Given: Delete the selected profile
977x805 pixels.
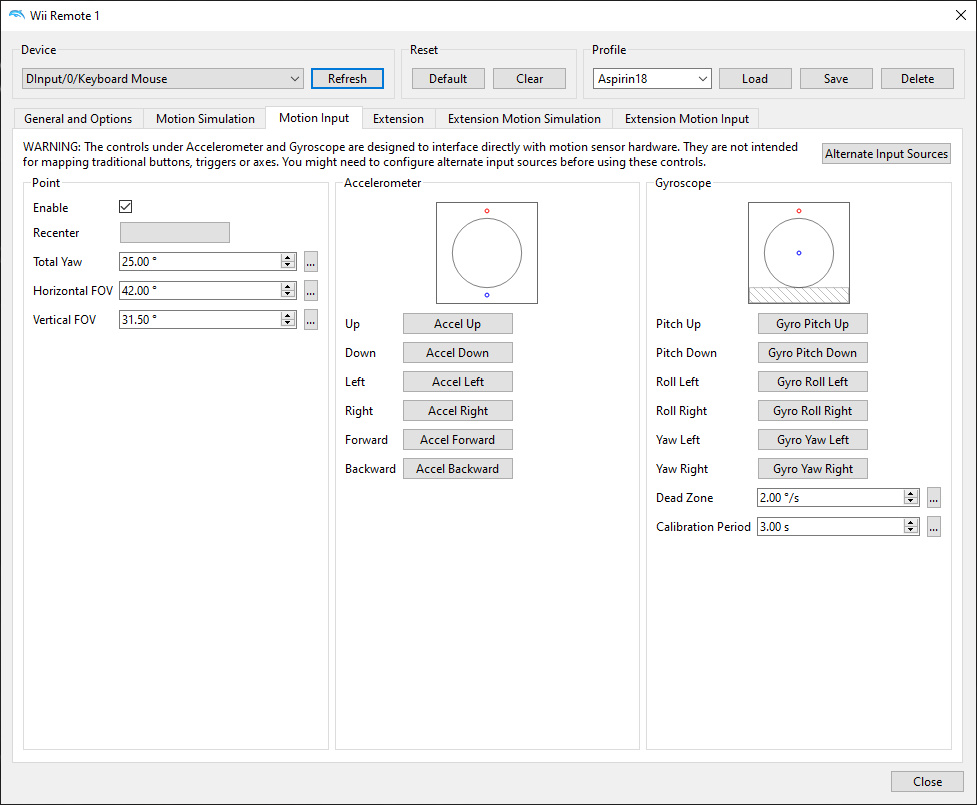Looking at the screenshot, I should click(917, 79).
